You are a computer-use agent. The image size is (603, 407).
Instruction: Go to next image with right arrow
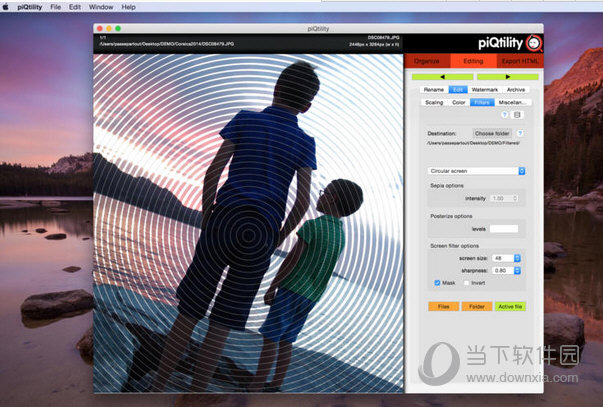point(508,77)
